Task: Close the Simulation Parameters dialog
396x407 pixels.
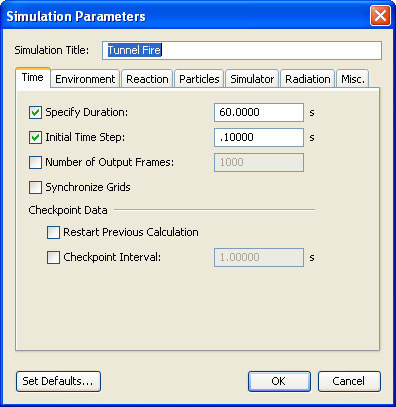Action: click(x=380, y=16)
